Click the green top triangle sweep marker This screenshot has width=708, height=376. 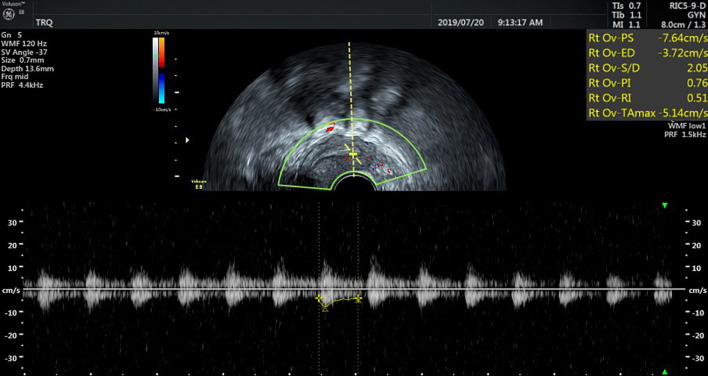[664, 205]
